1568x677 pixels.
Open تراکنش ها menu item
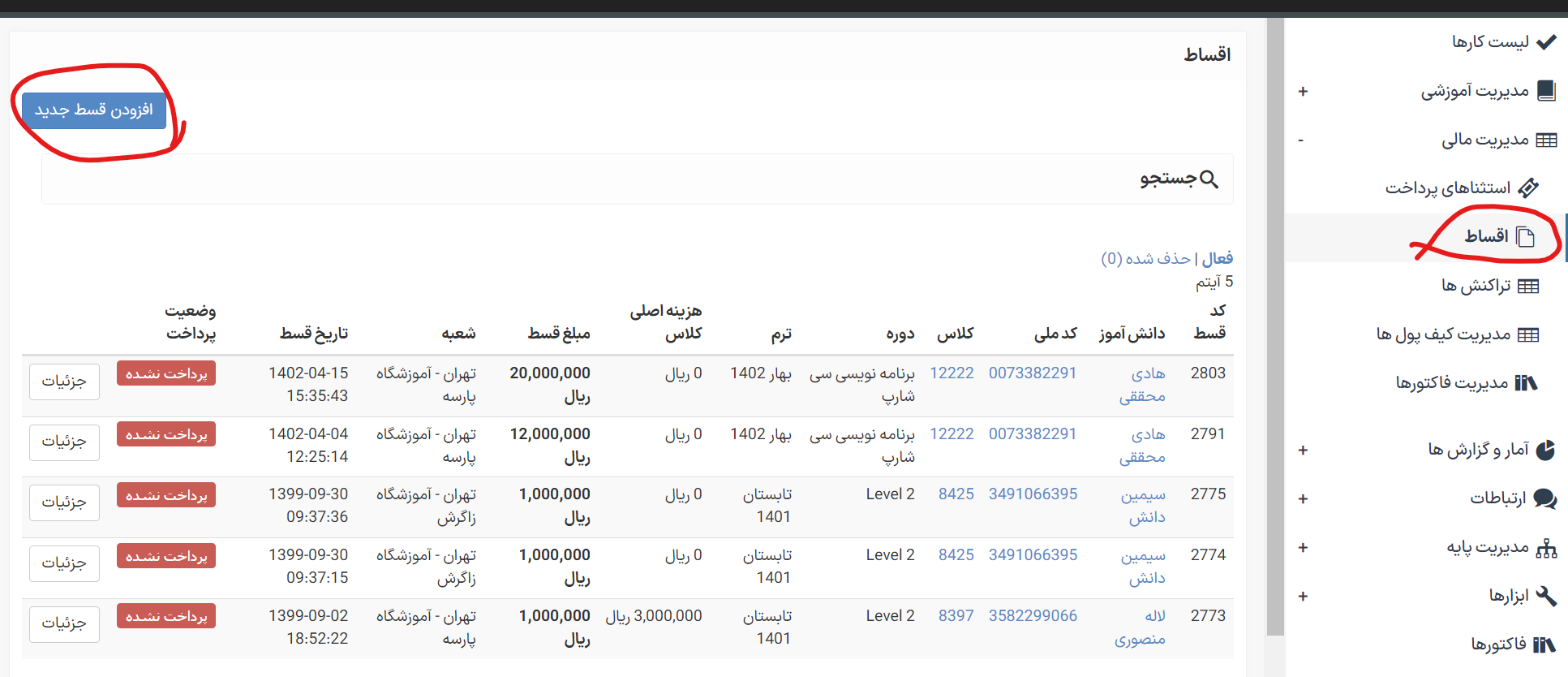coord(1476,286)
